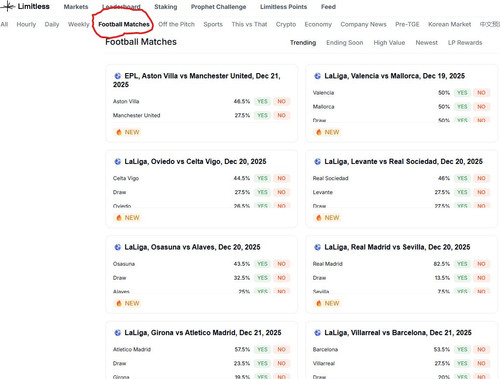Go to Limitless Points
Screen dimensions: 500x379
pyautogui.click(x=283, y=7)
